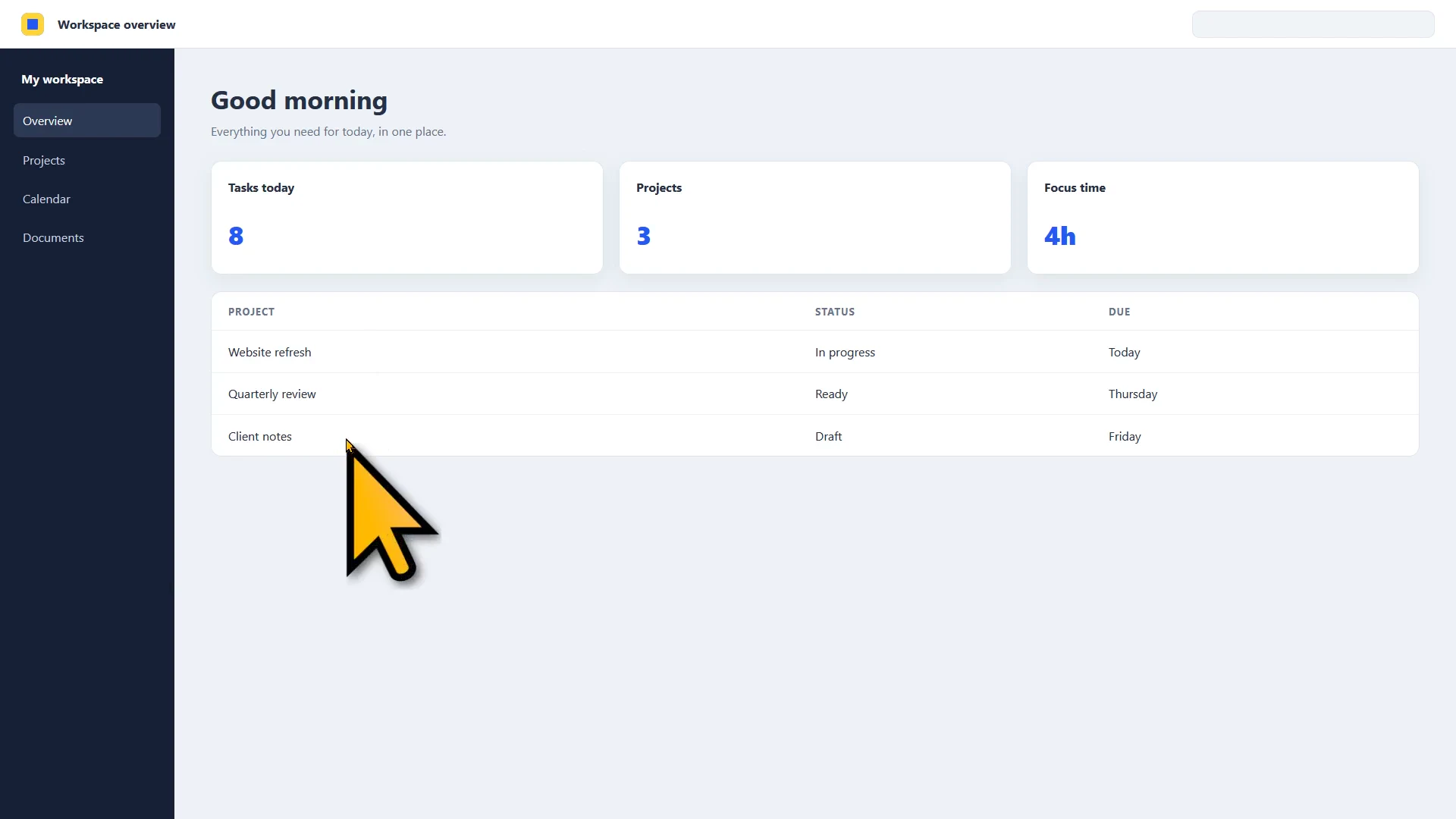This screenshot has height=819, width=1456.
Task: Select the Client notes project row
Action: (815, 436)
